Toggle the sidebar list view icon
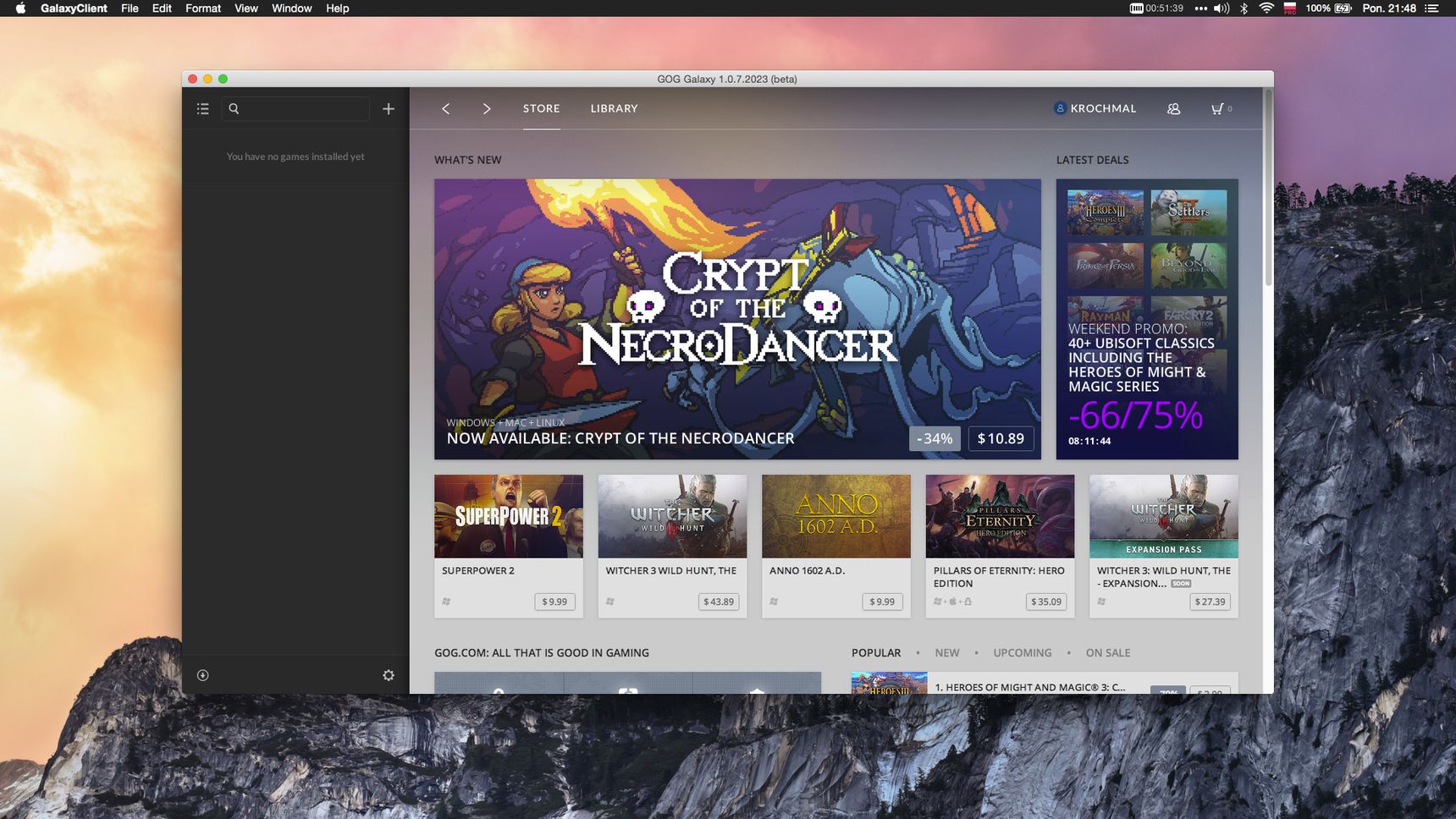Screen dimensions: 1456x819 202,108
